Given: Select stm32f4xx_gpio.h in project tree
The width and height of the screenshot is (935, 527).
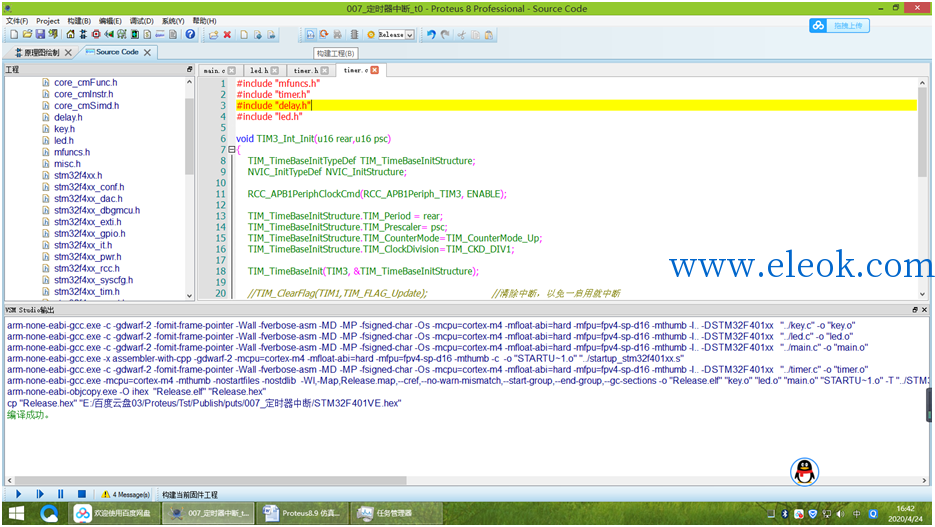Looking at the screenshot, I should (x=89, y=233).
